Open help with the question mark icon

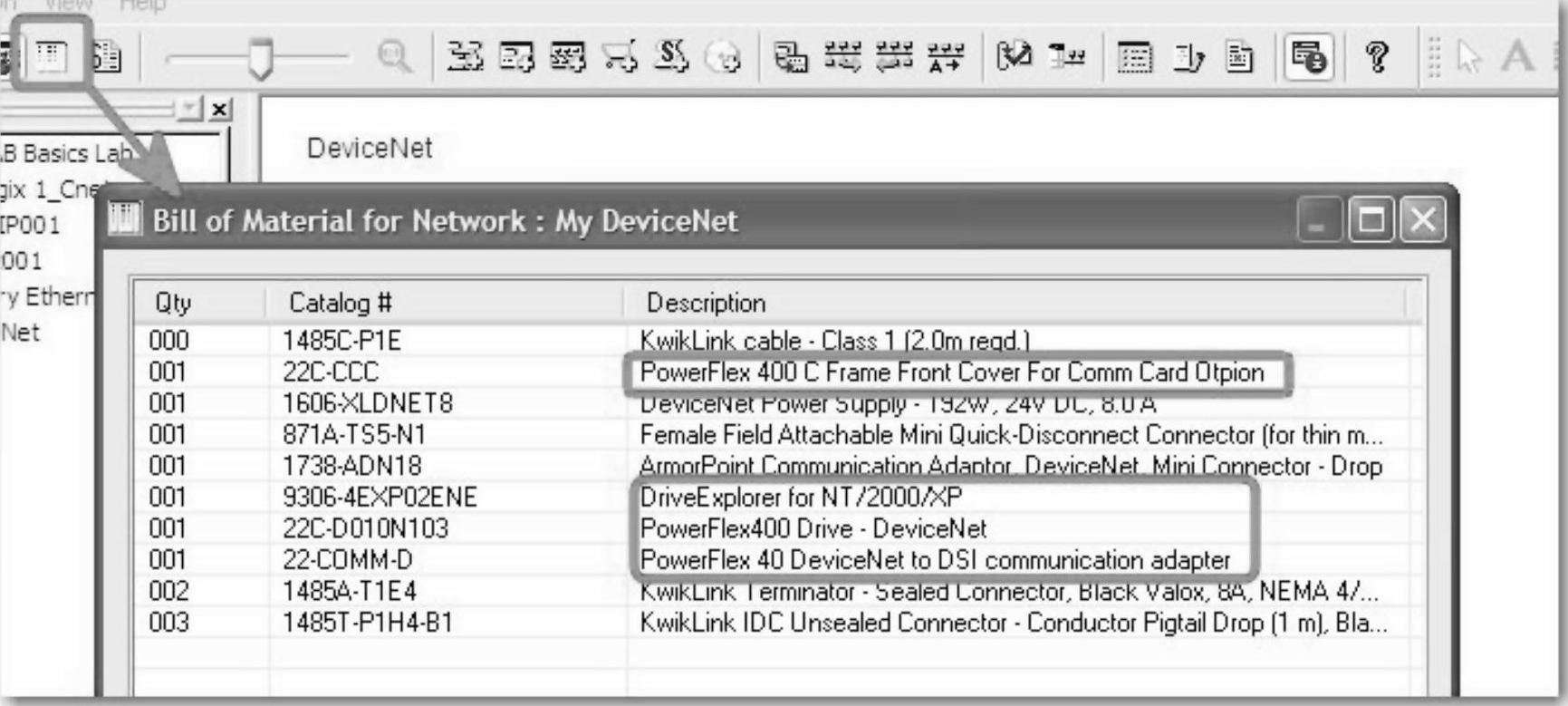(x=1378, y=57)
